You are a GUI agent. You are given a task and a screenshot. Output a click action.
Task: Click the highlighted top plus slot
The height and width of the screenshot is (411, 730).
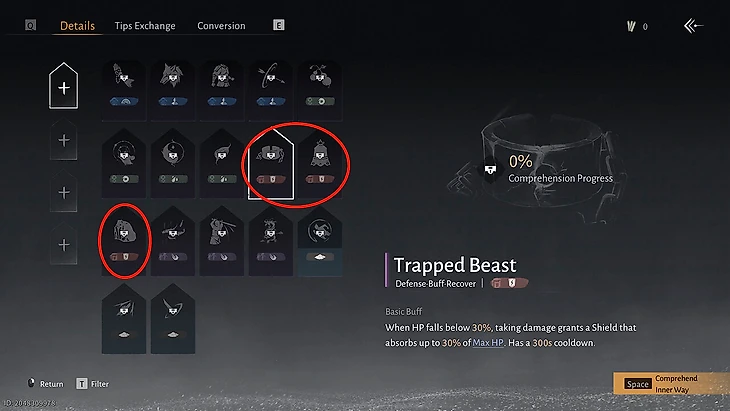[64, 86]
